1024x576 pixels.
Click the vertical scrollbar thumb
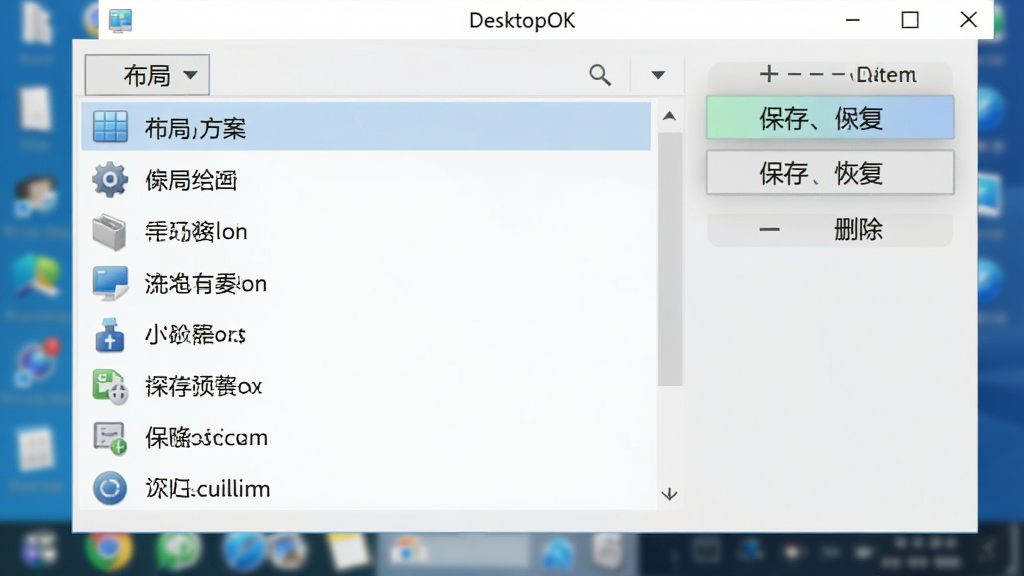coord(670,259)
